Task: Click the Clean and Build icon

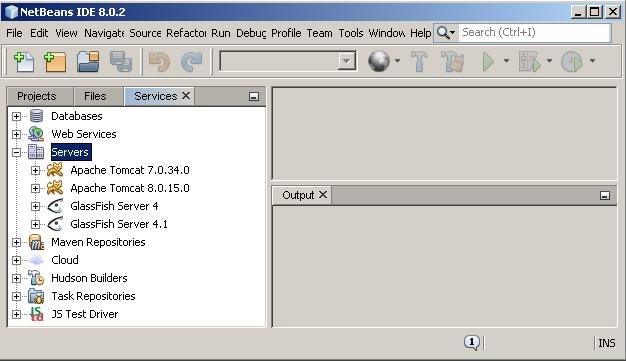Action: coord(453,61)
